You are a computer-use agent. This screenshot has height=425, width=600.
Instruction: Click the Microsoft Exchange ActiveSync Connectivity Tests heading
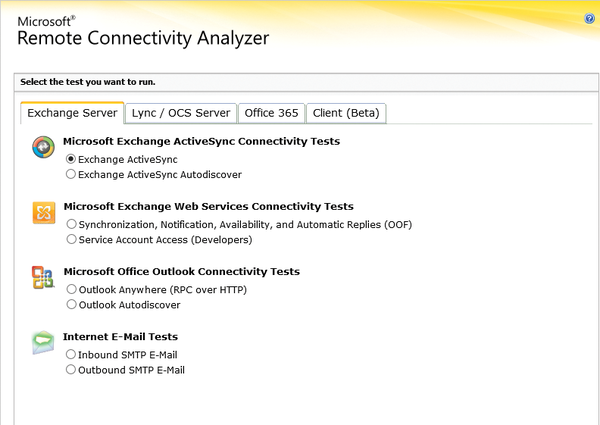click(201, 141)
